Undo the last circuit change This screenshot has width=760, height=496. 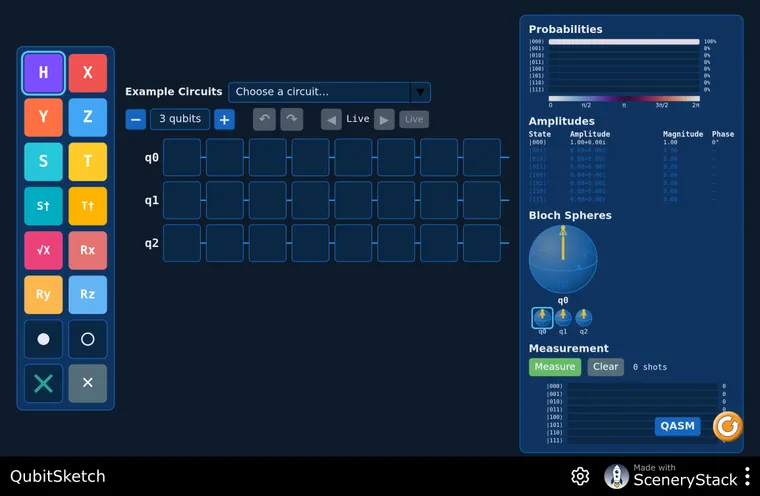[265, 119]
